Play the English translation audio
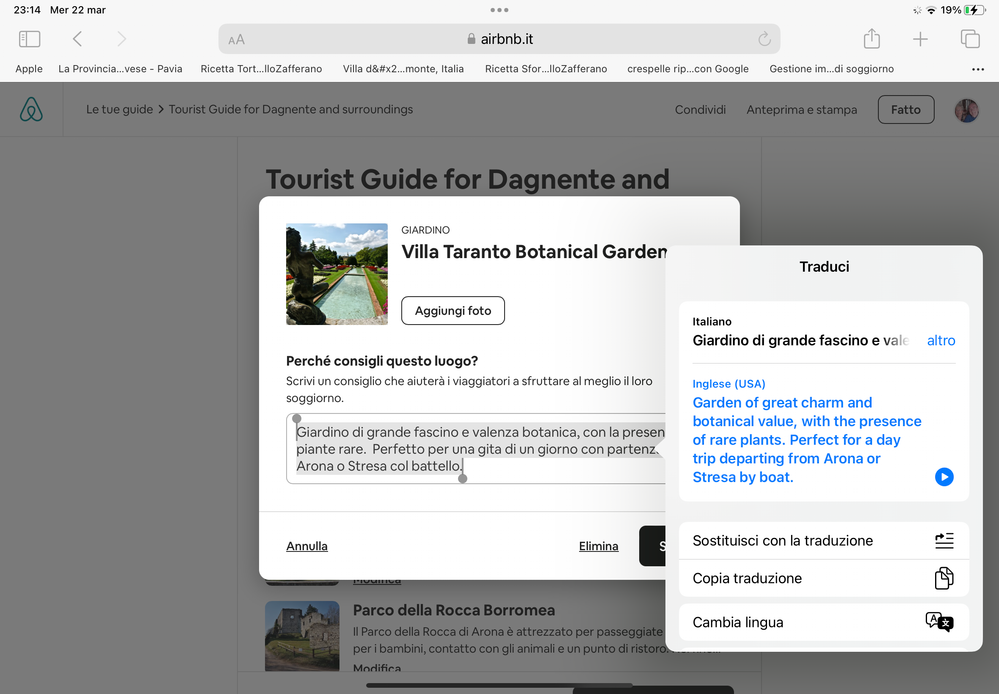This screenshot has height=694, width=999. [944, 477]
